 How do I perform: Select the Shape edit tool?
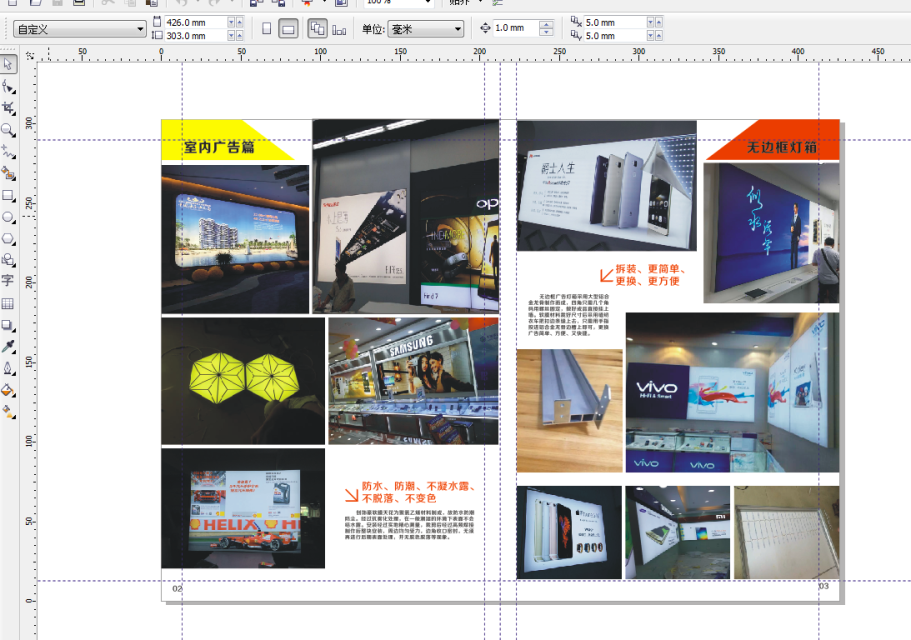point(8,87)
